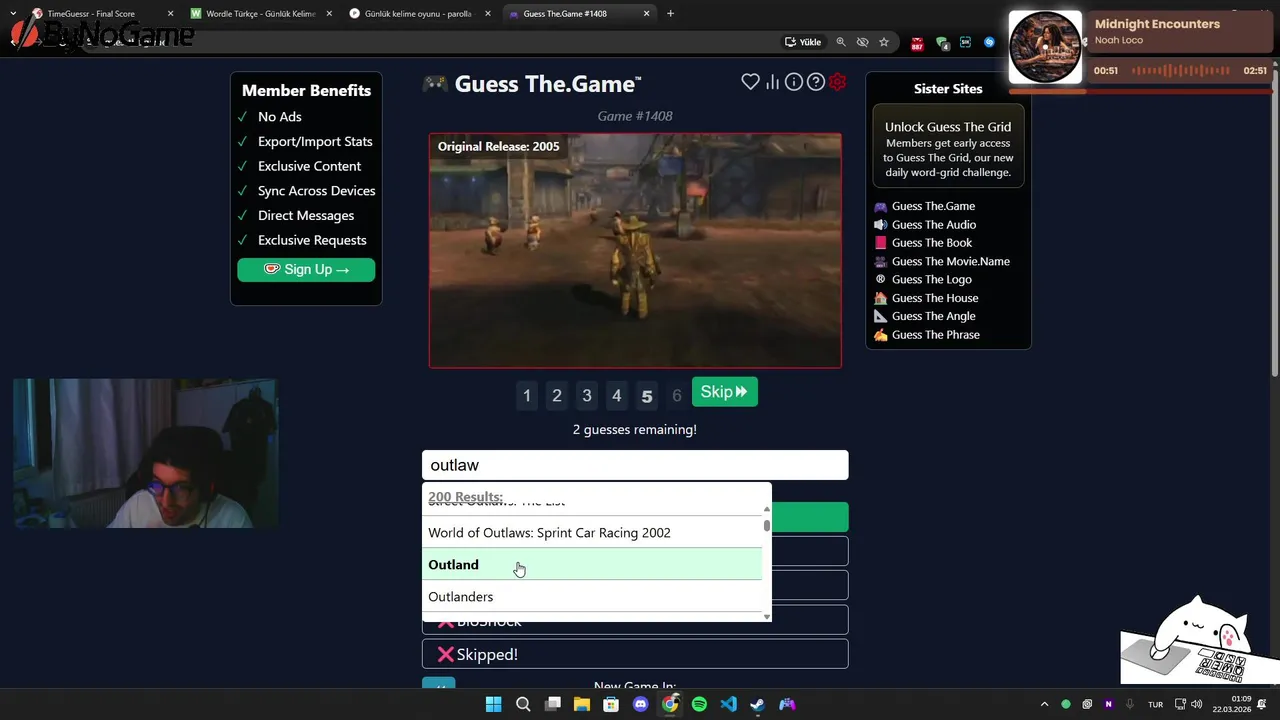Screen dimensions: 1280x720
Task: Click the results list down scroll arrow
Action: pyautogui.click(x=767, y=617)
